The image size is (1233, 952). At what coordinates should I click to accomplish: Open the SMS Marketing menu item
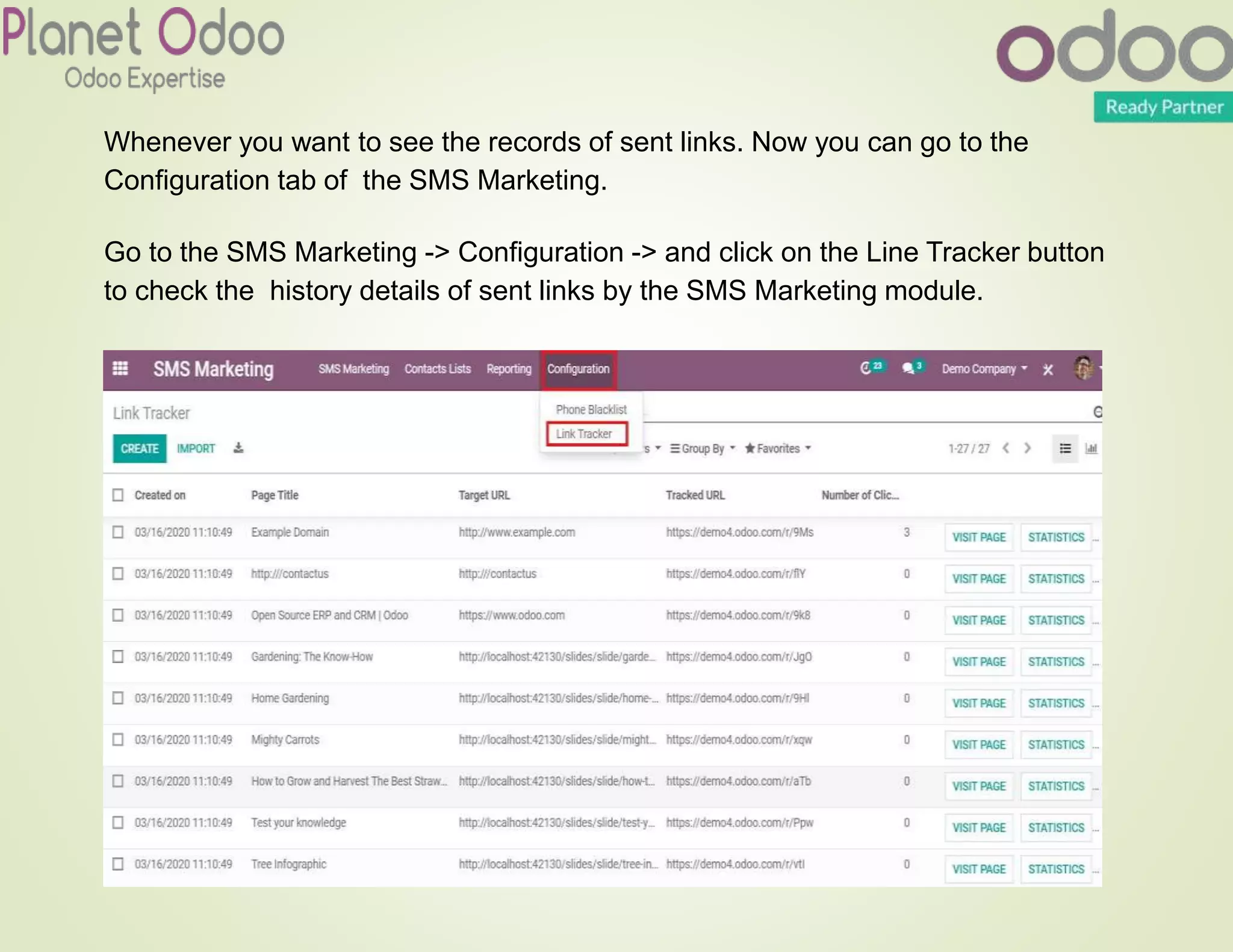click(x=353, y=369)
